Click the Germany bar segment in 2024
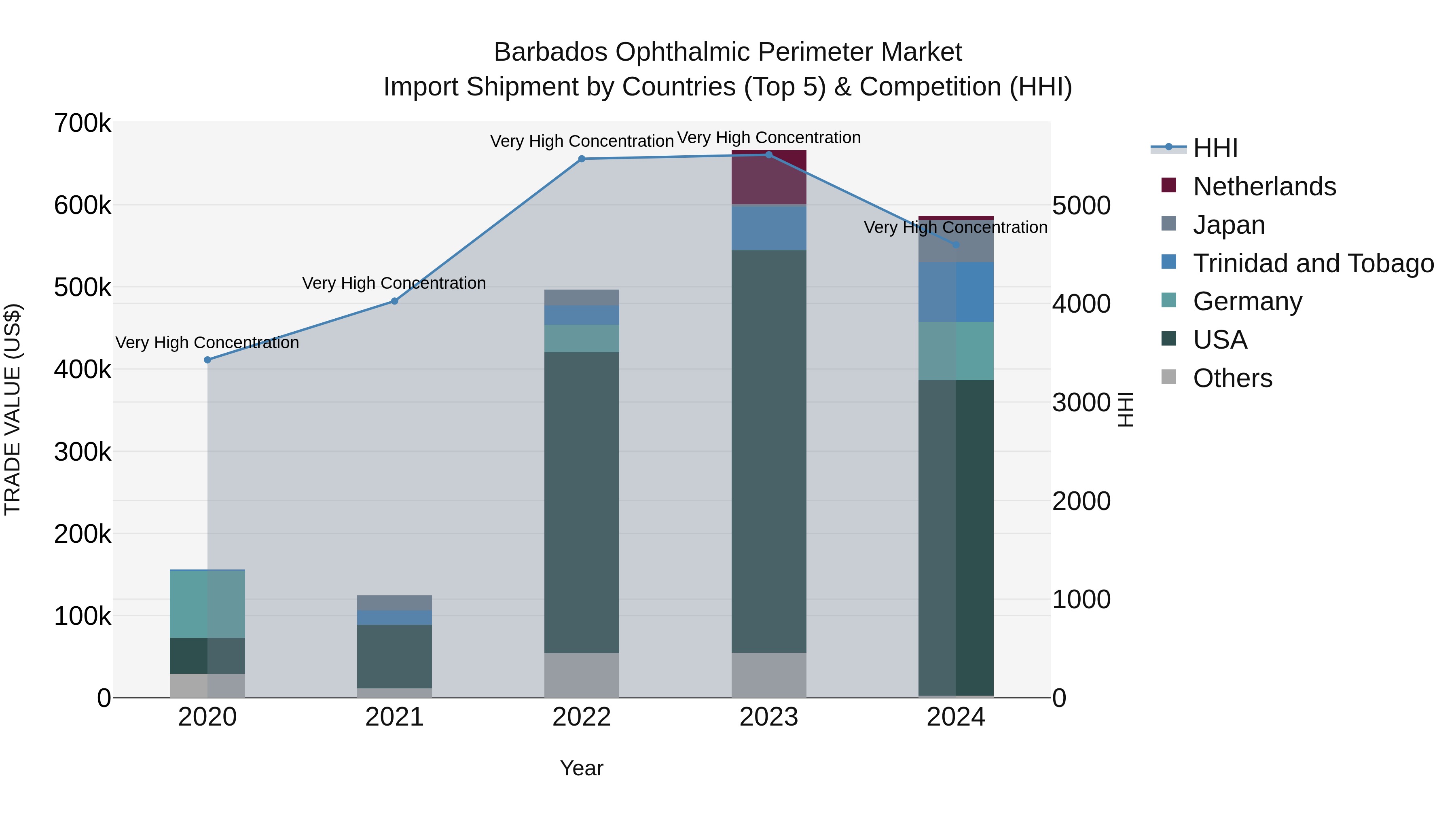The height and width of the screenshot is (819, 1456). [956, 351]
